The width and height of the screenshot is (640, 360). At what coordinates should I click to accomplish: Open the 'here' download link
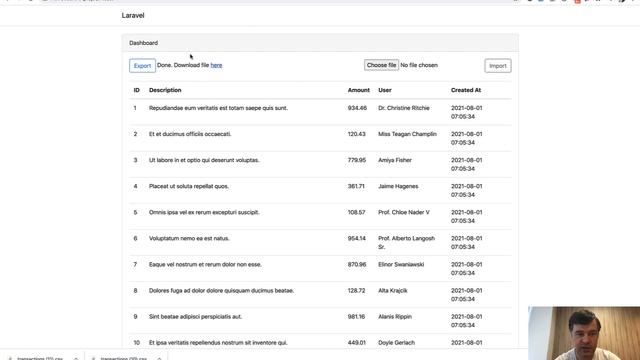[x=216, y=65]
